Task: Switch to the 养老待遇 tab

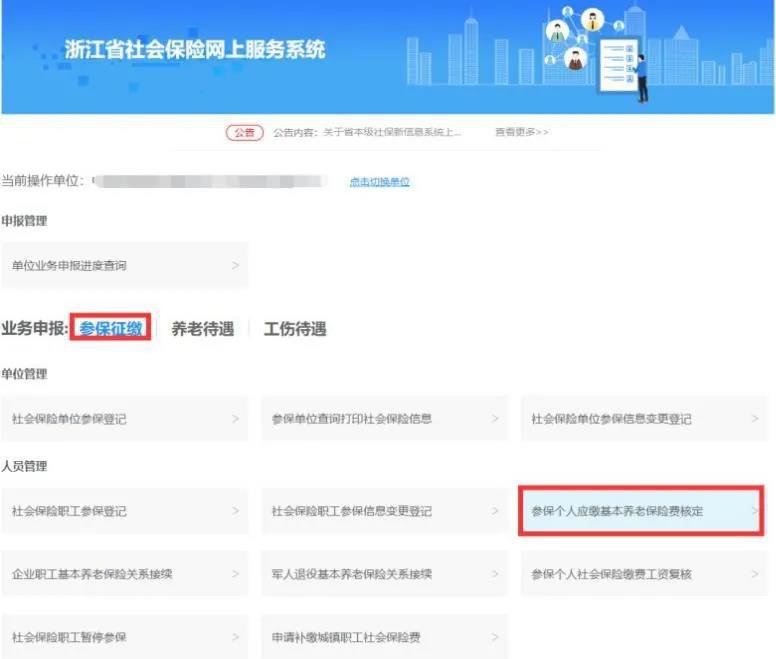Action: pyautogui.click(x=202, y=328)
